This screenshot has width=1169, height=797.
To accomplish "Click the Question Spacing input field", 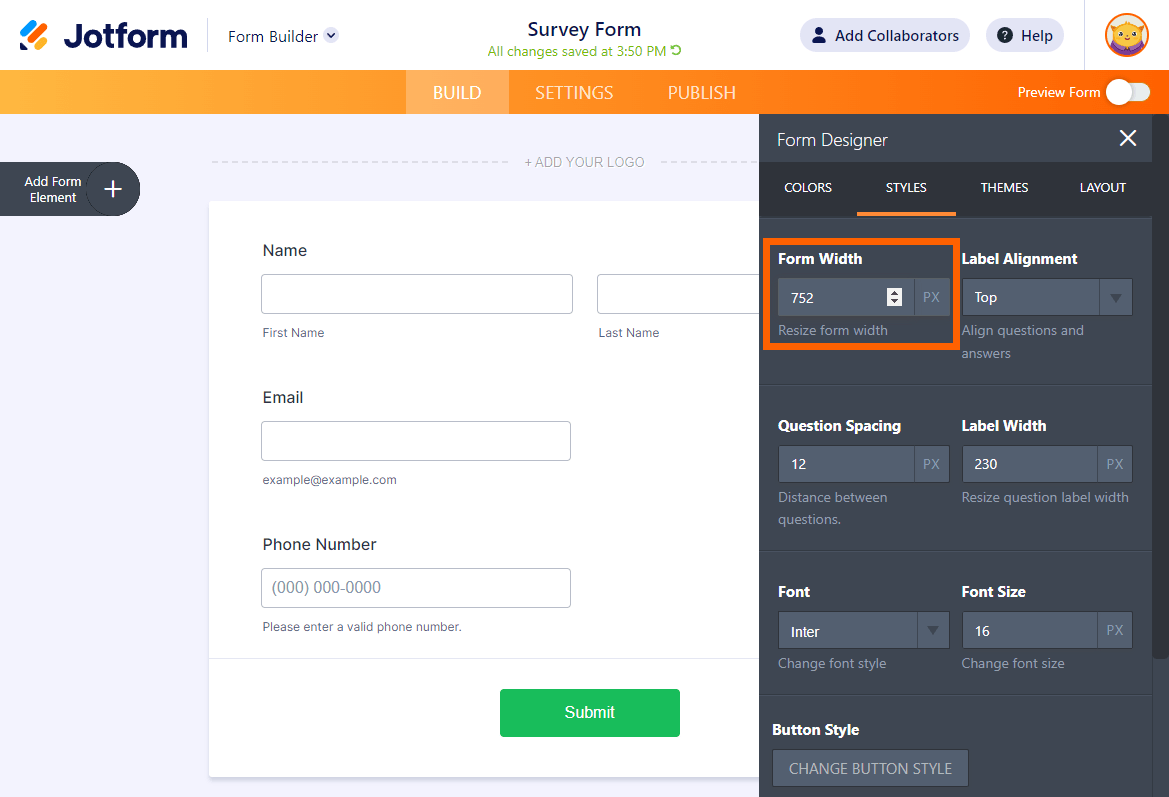I will 846,464.
